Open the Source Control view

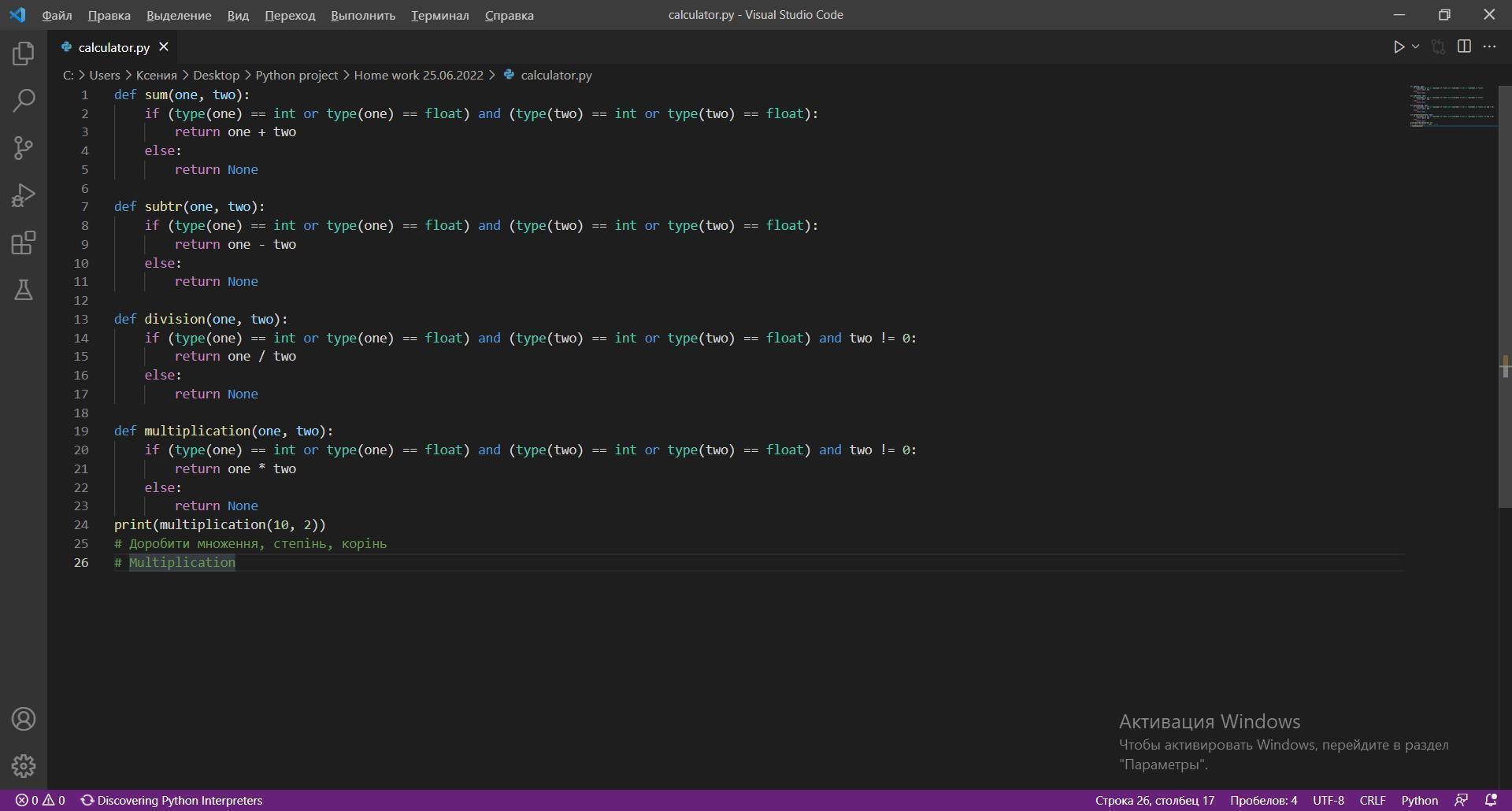pos(24,148)
